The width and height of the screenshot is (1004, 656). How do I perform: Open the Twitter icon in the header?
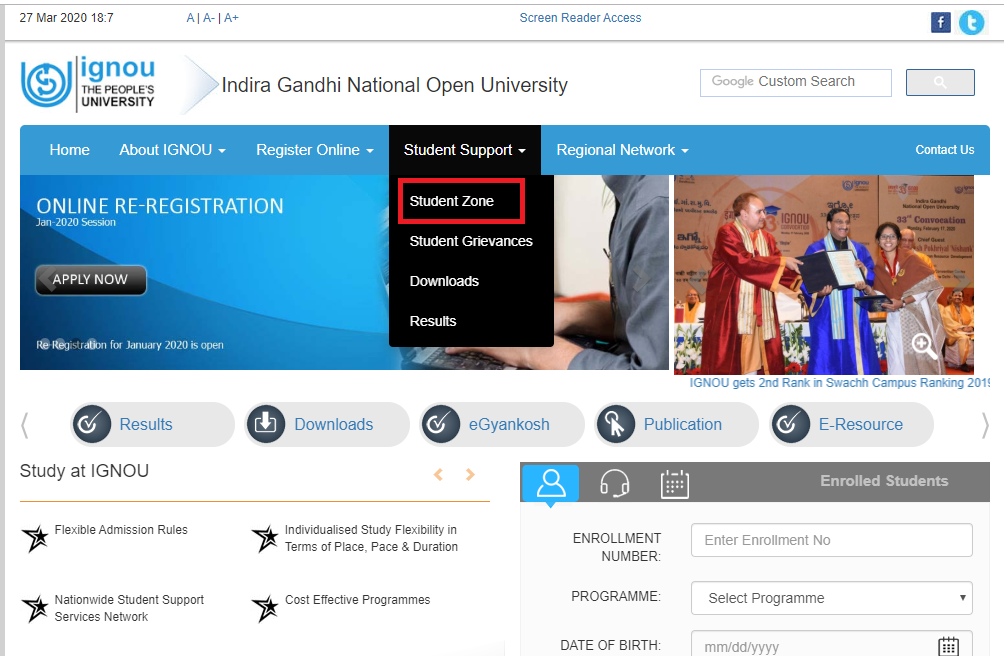971,21
